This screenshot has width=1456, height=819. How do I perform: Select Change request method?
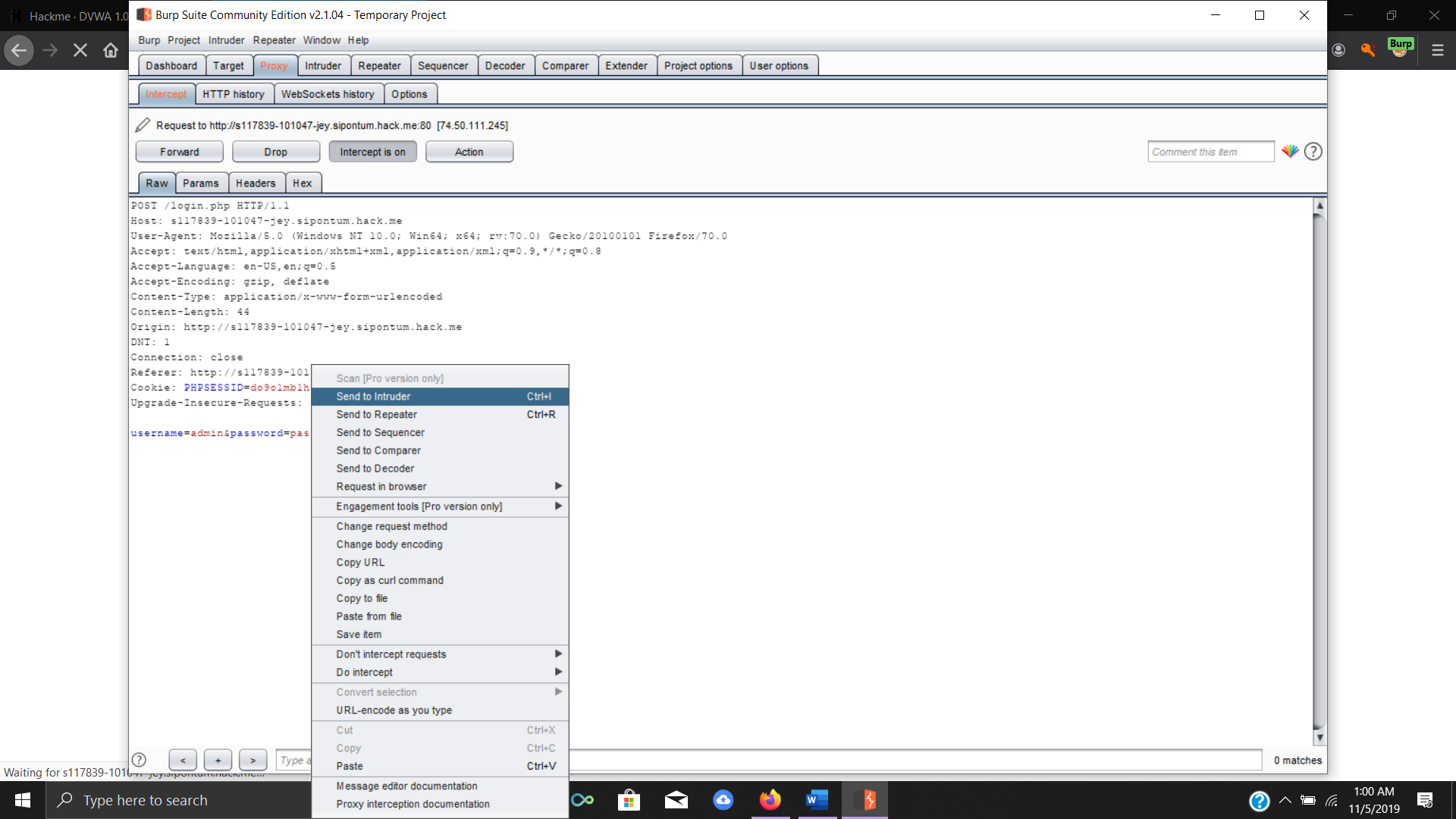(440, 526)
